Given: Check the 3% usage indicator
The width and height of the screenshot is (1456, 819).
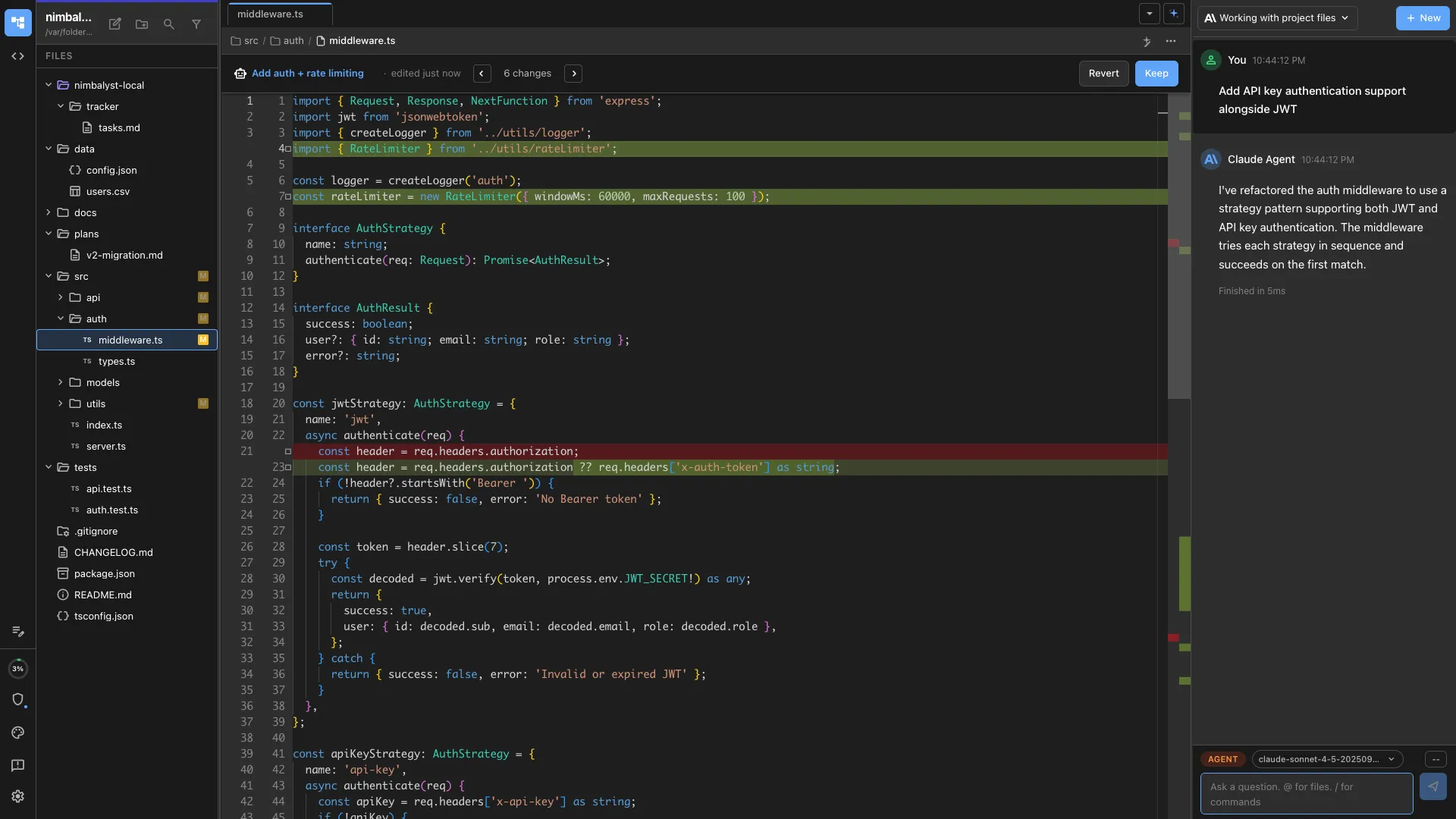Looking at the screenshot, I should pos(18,669).
